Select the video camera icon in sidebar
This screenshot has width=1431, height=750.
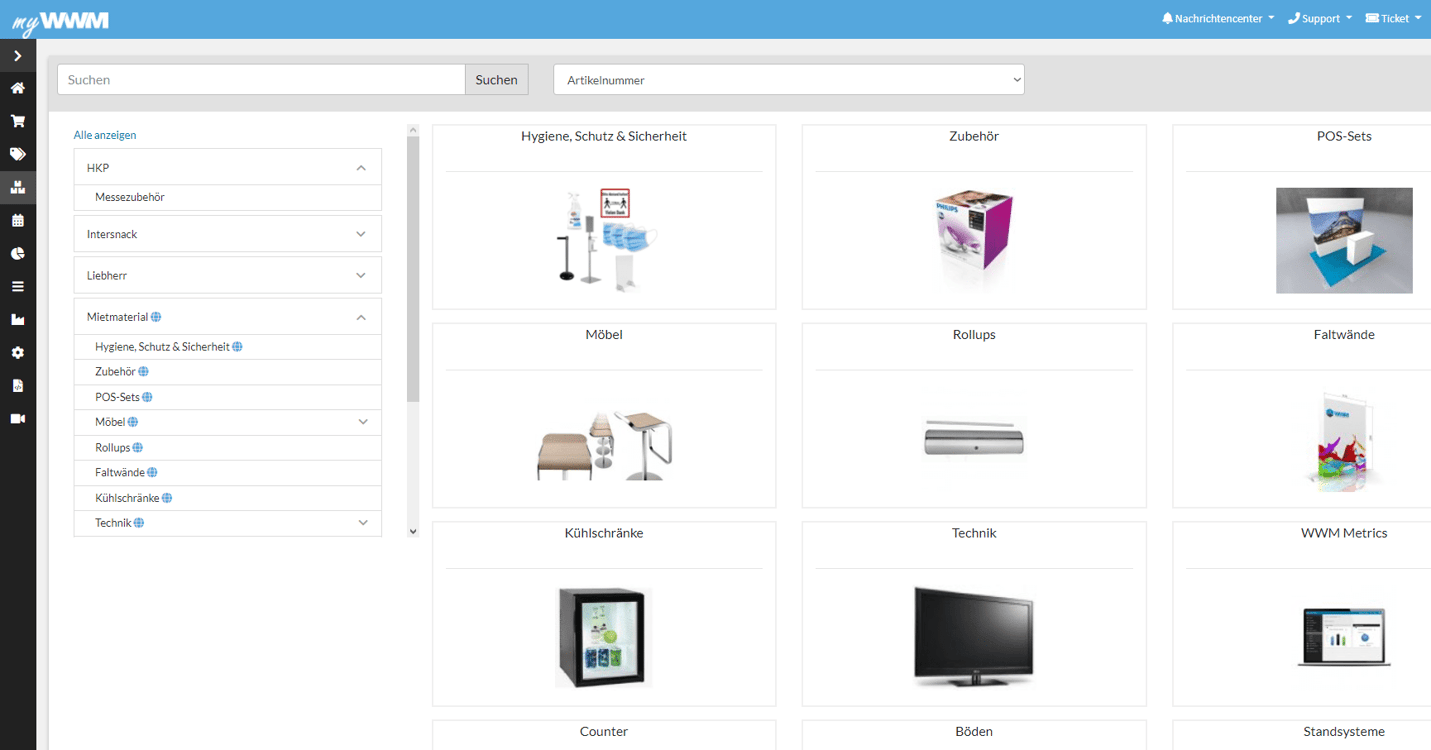click(17, 418)
